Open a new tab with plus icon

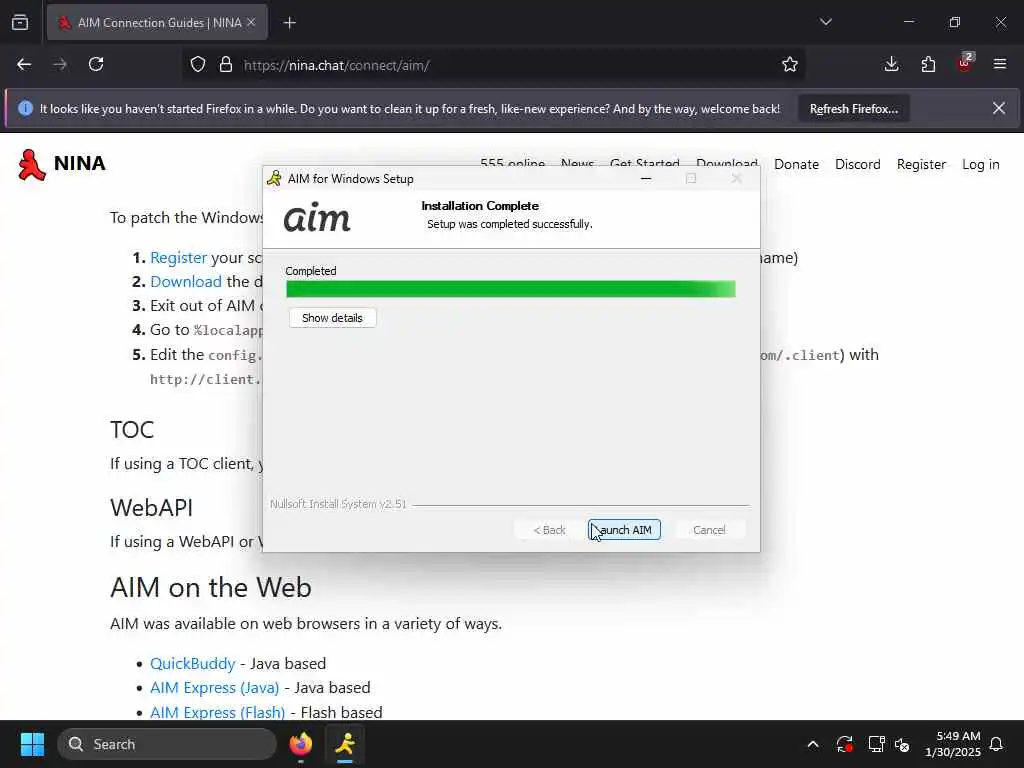click(x=289, y=23)
